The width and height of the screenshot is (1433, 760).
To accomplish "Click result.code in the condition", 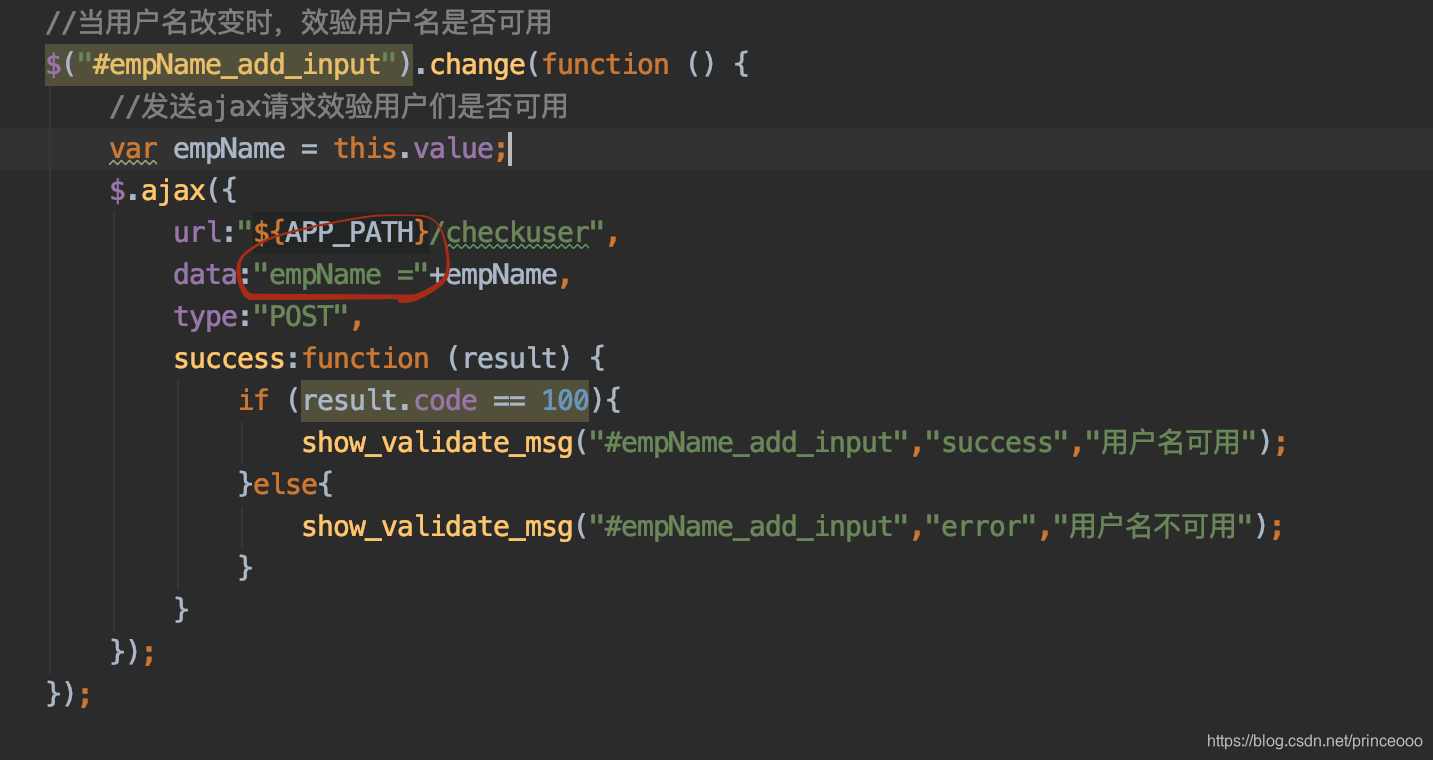I will 389,401.
